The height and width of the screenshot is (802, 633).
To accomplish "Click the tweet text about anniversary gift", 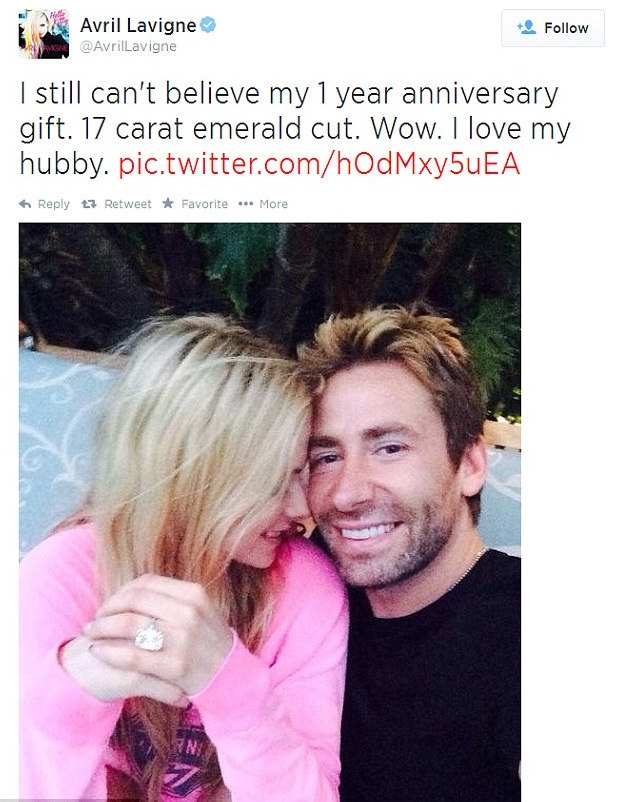I will point(295,129).
